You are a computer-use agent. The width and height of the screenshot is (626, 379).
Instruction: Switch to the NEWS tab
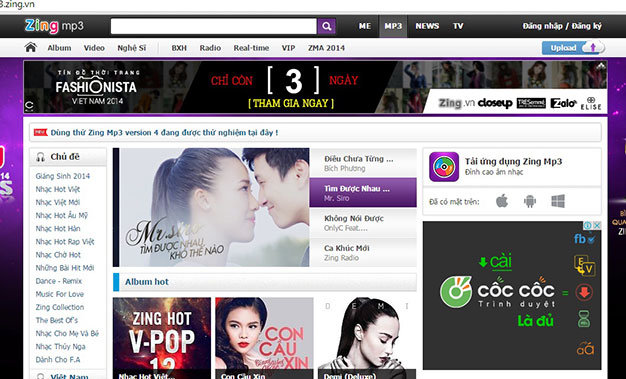pos(427,26)
